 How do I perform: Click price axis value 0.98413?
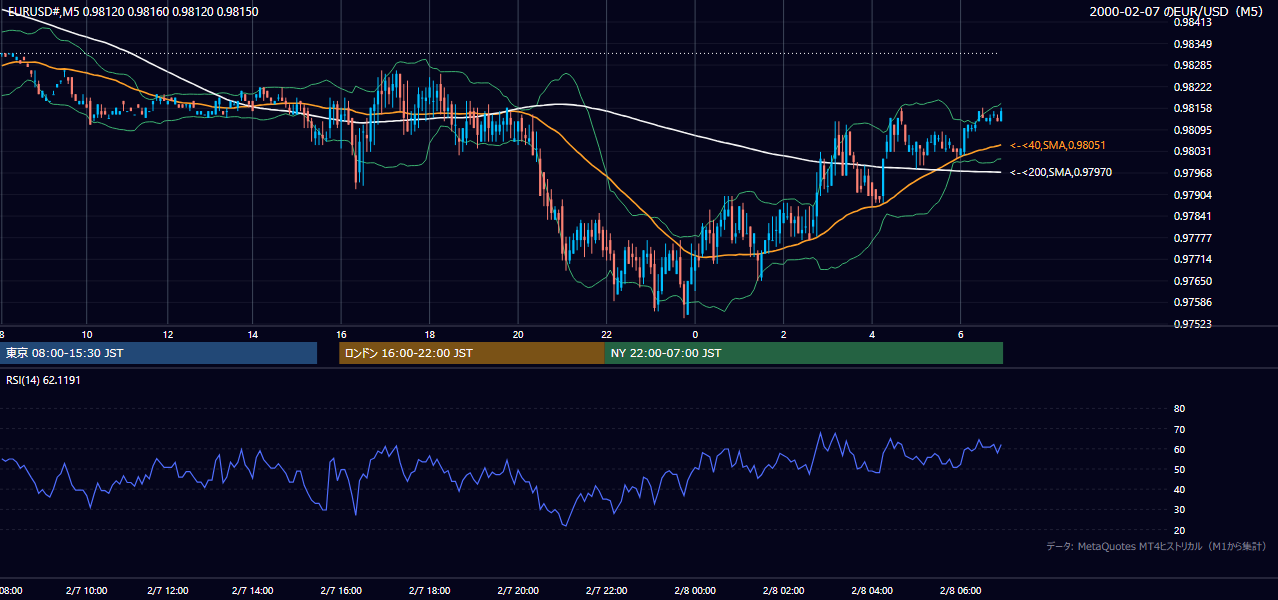click(x=1192, y=22)
